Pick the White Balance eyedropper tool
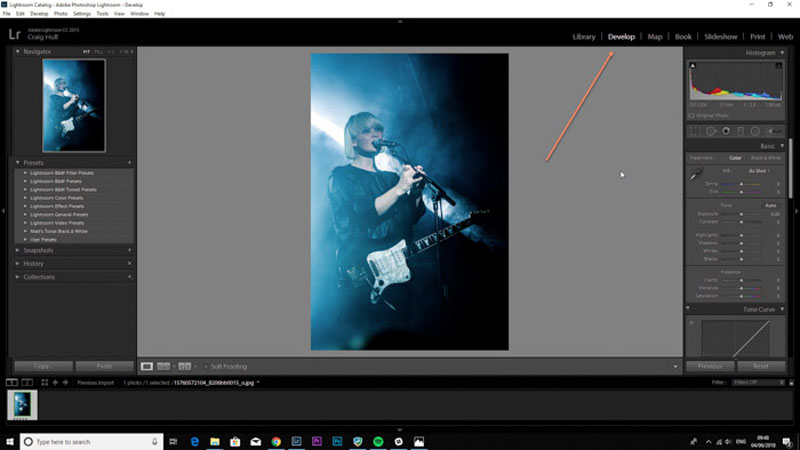800x450 pixels. point(696,174)
